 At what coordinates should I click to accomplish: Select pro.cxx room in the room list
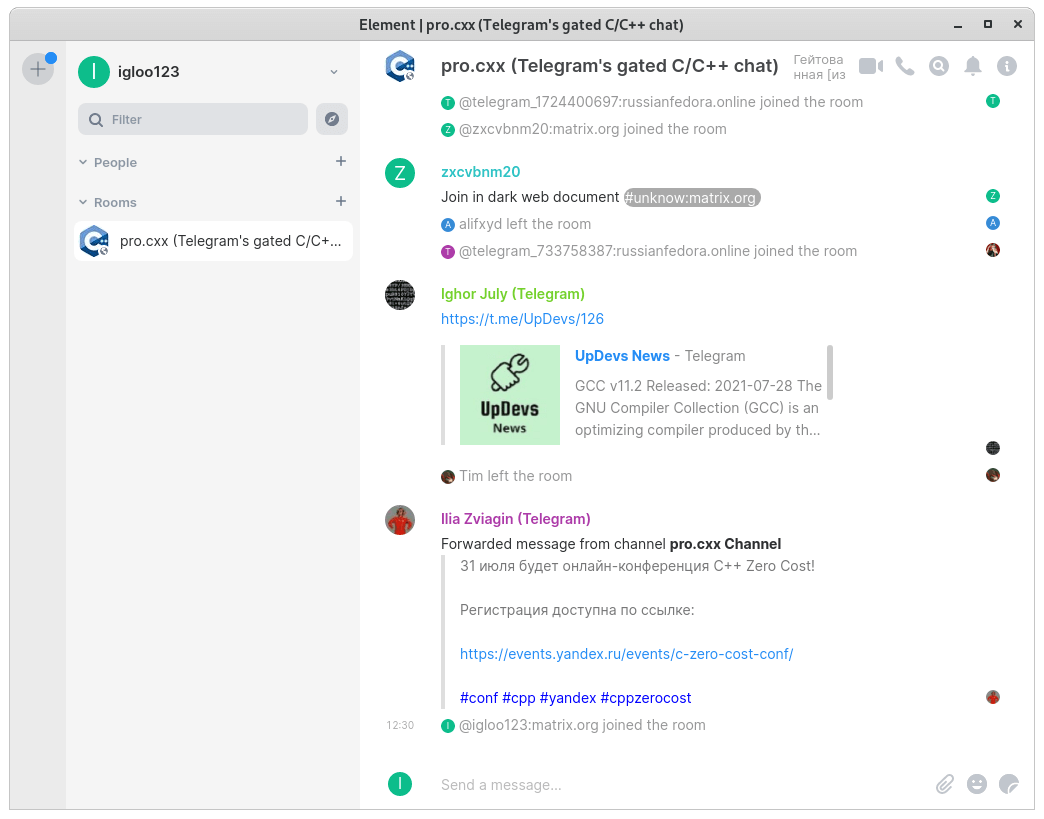tap(213, 241)
